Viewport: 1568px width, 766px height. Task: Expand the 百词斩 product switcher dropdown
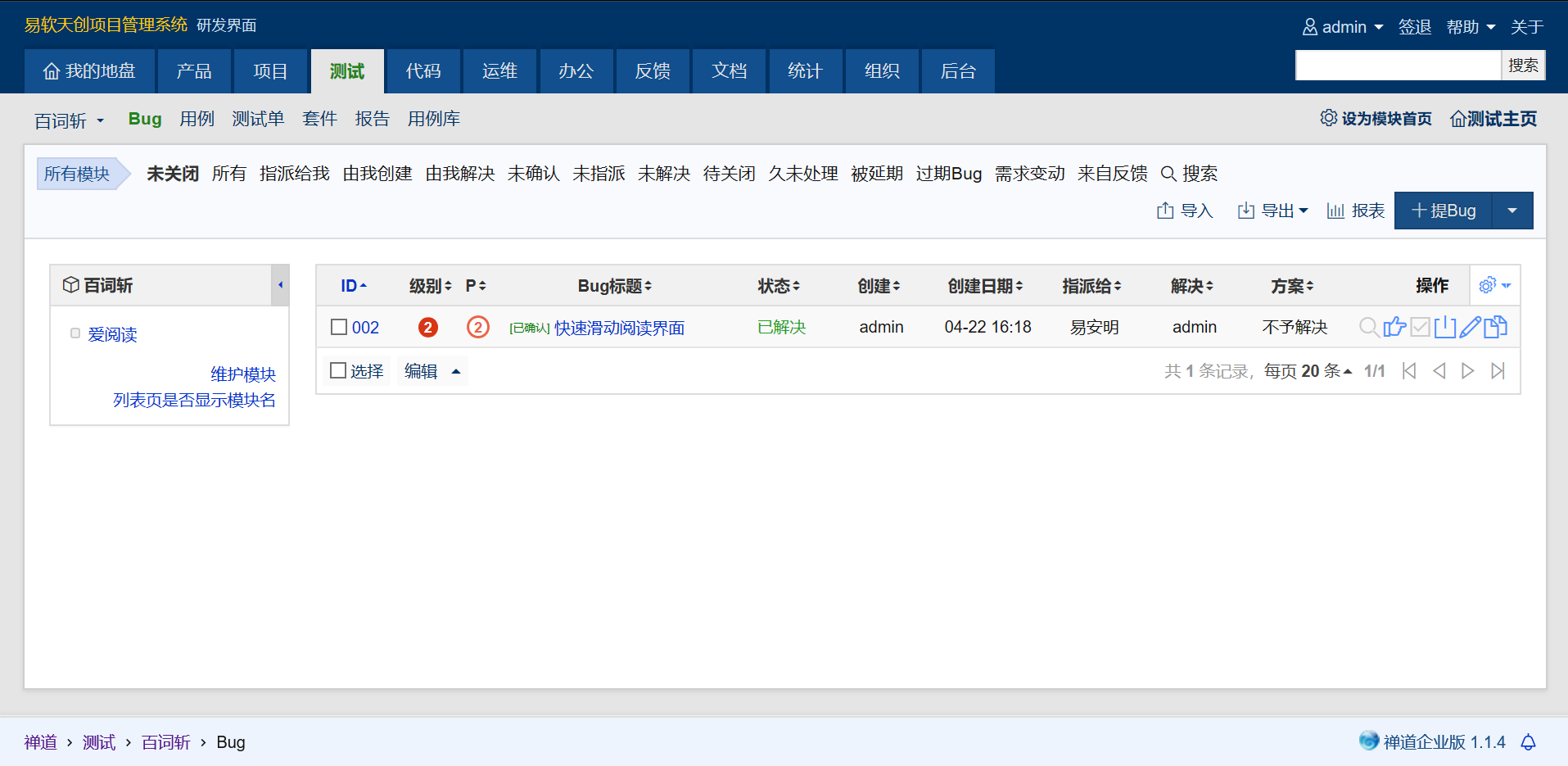coord(70,120)
